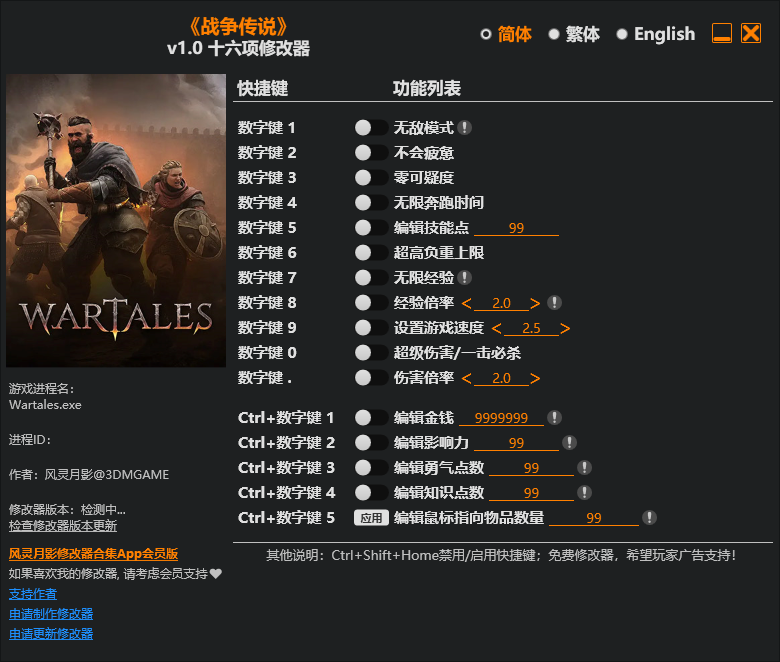Switch language to English
Viewport: 780px width, 662px height.
point(656,34)
